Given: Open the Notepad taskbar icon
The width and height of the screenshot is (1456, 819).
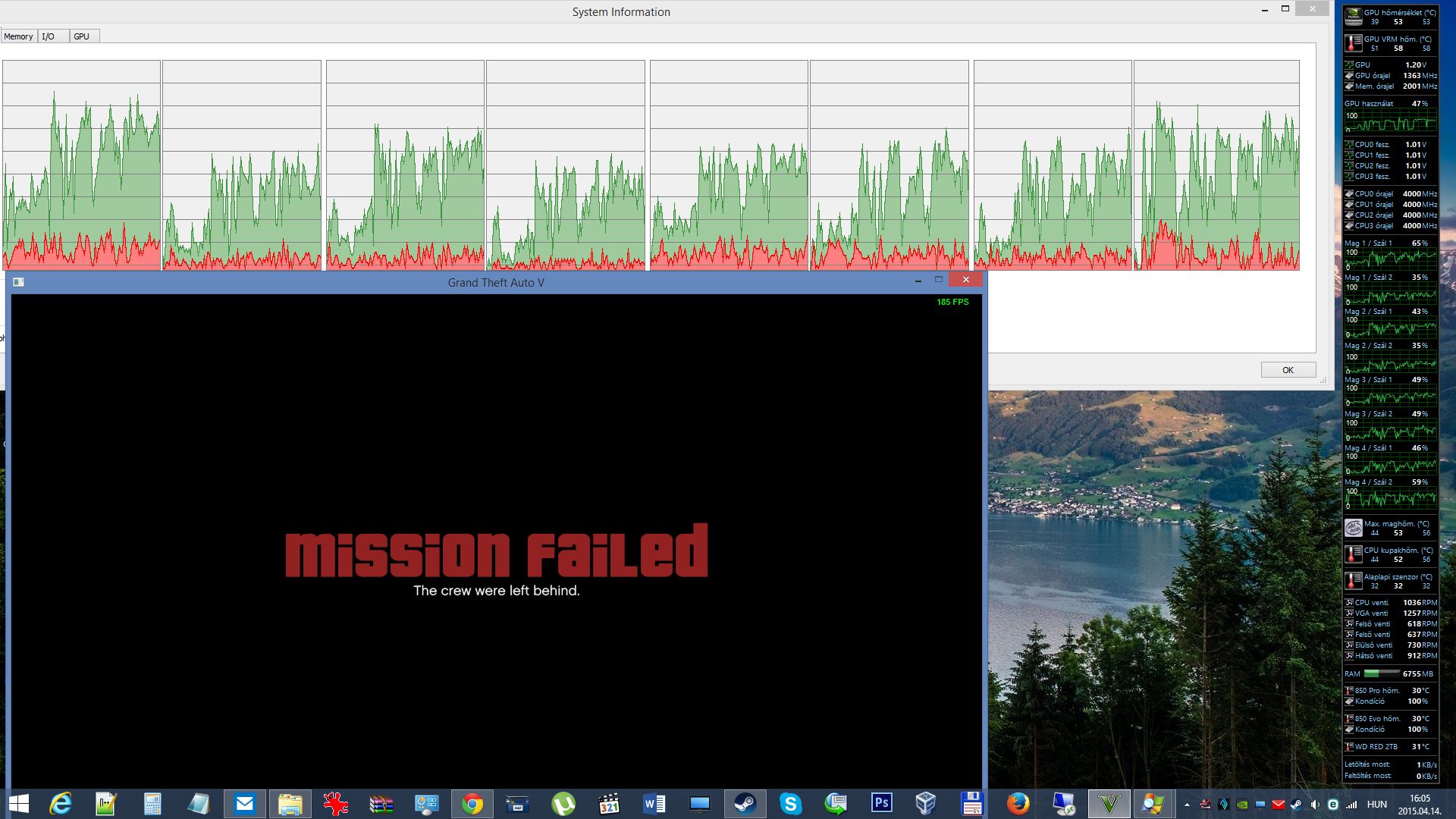Looking at the screenshot, I should (199, 804).
